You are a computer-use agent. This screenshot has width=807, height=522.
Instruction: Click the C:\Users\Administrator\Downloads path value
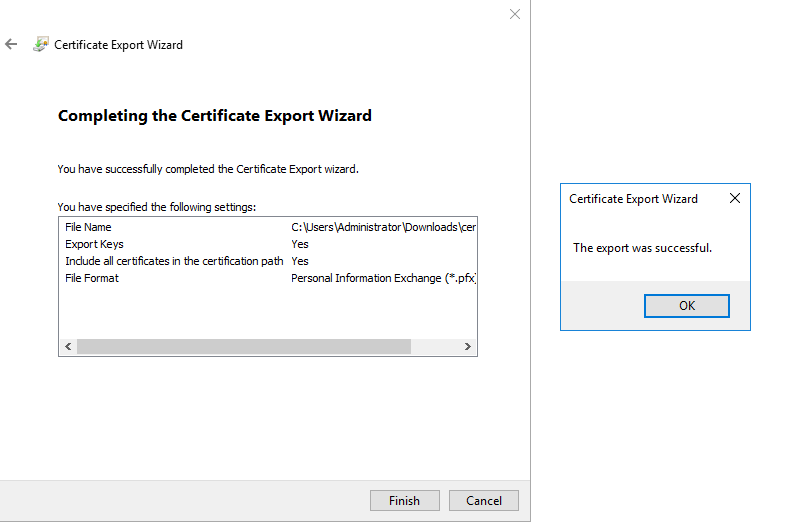(383, 227)
